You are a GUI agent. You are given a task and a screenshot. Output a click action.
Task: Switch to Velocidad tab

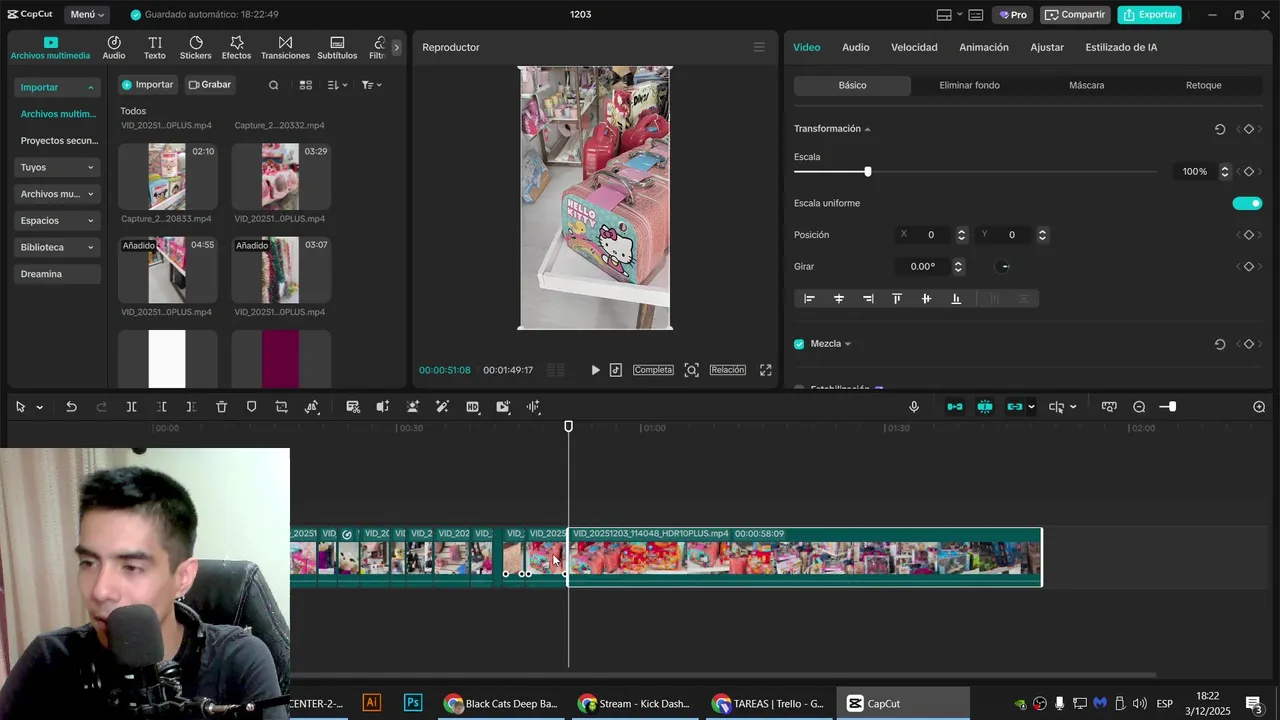coord(914,47)
